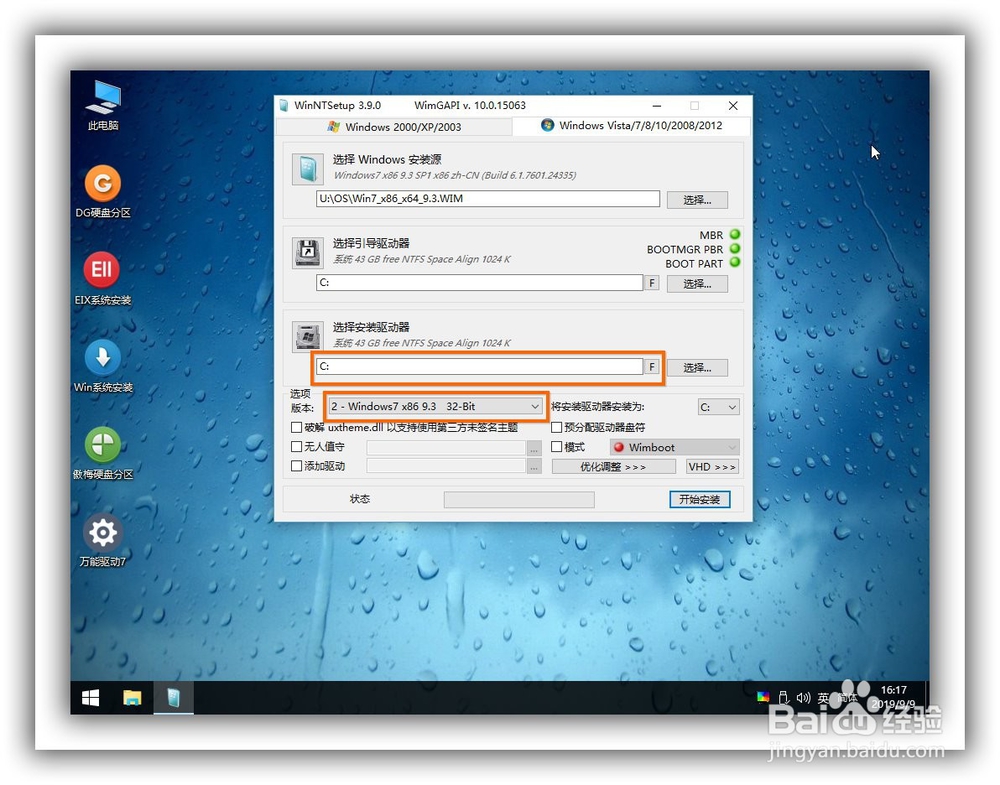Image resolution: width=1000 pixels, height=785 pixels.
Task: Click the installation drive icon
Action: (x=308, y=336)
